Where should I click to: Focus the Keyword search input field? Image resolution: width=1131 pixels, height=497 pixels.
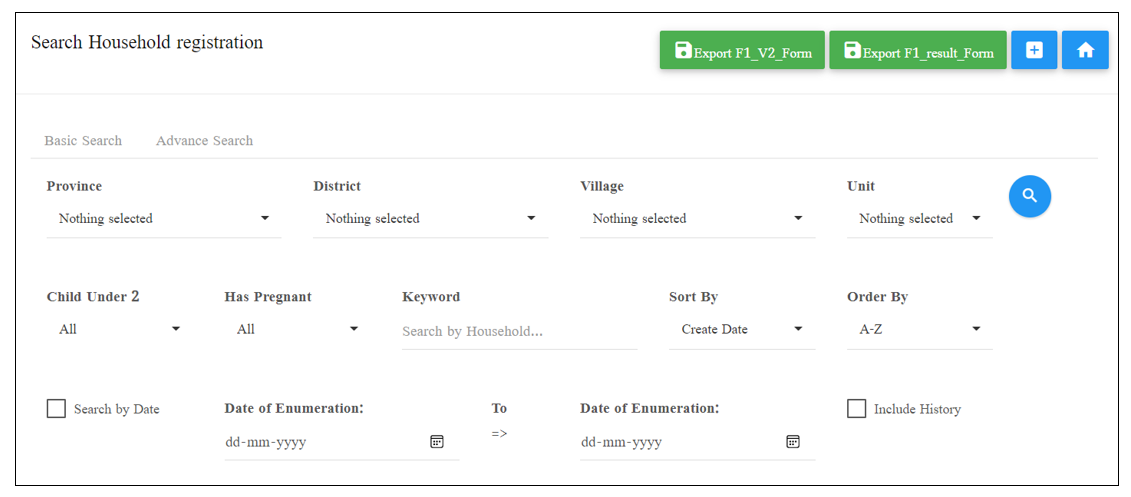coord(519,332)
